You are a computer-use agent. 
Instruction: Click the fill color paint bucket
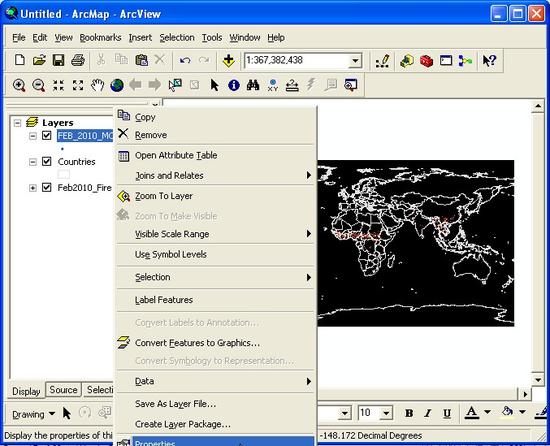pos(508,412)
